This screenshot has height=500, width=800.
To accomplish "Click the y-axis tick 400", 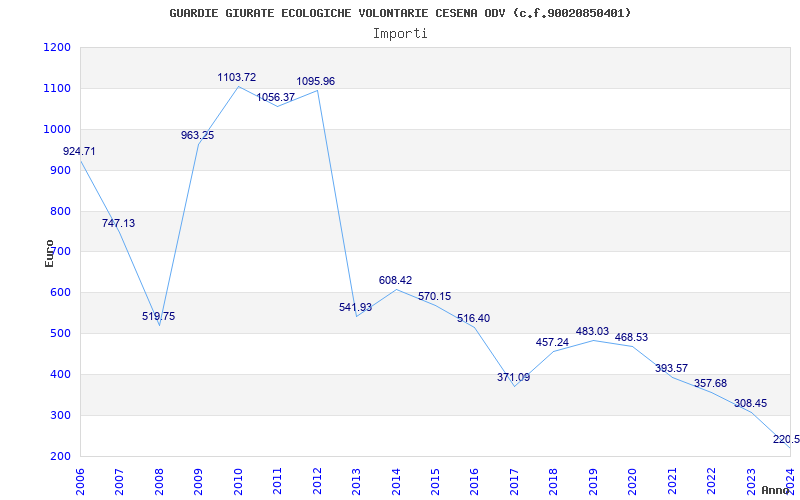I will pyautogui.click(x=60, y=374).
